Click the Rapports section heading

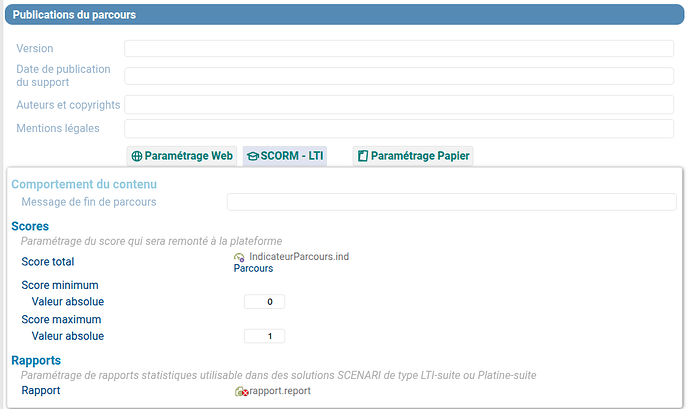click(x=36, y=360)
